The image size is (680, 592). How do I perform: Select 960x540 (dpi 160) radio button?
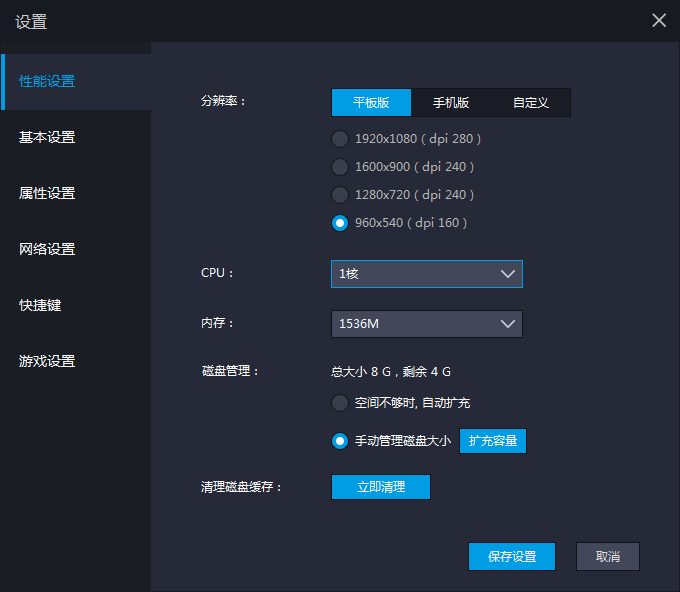click(340, 223)
